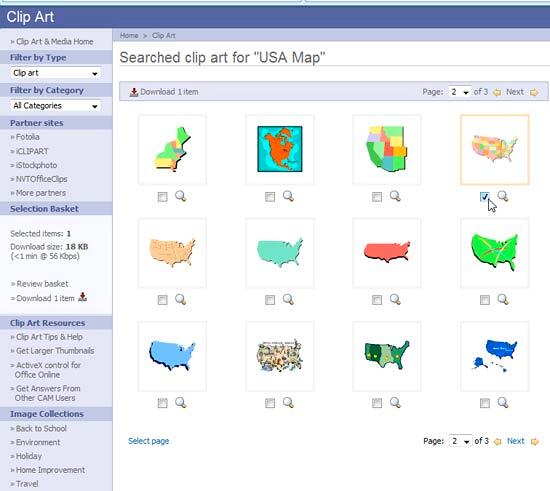Click the top toolbar previous-page arrow icon
The image size is (550, 491).
pos(497,92)
